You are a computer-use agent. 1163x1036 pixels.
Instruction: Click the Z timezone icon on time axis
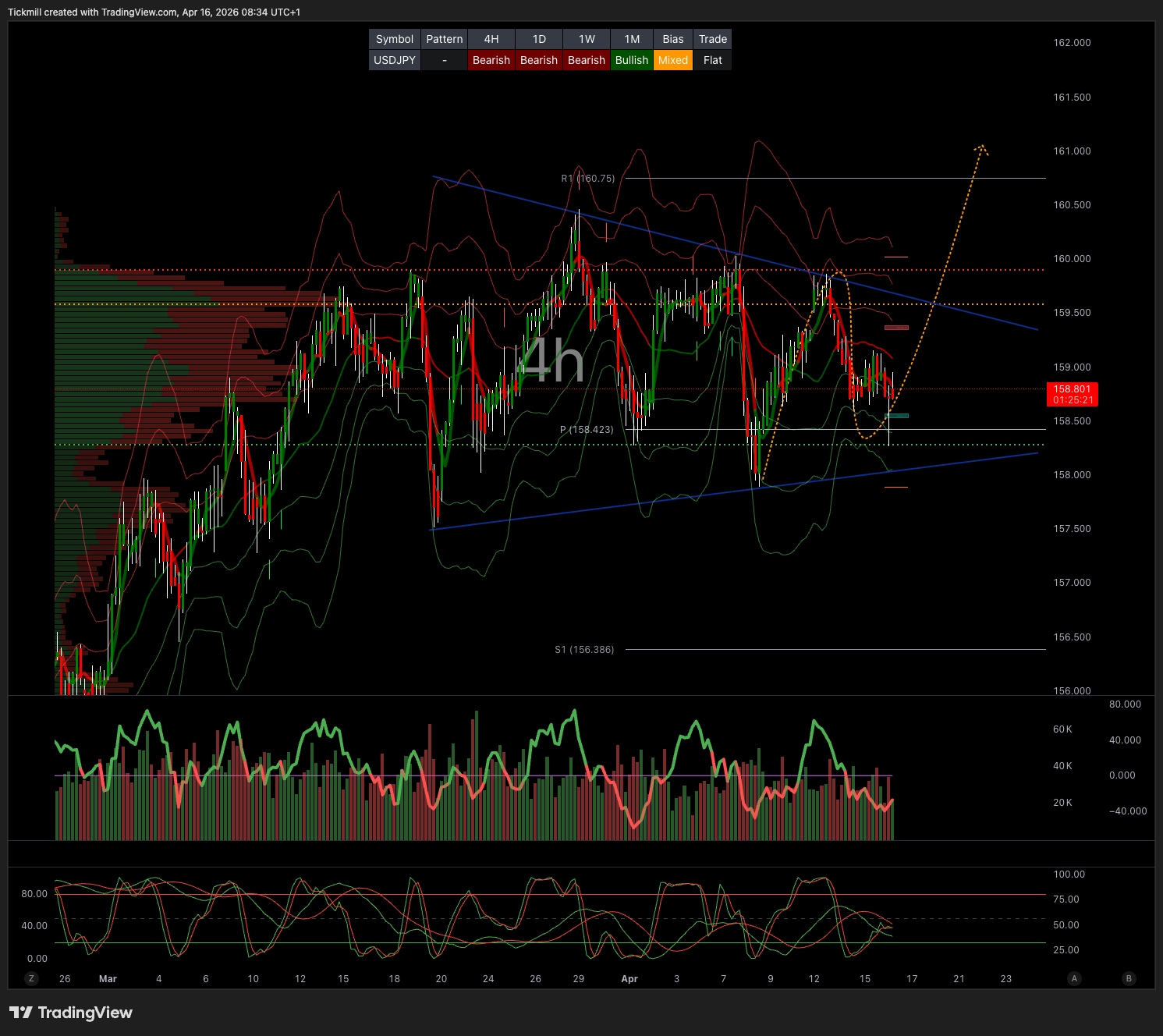coord(31,978)
